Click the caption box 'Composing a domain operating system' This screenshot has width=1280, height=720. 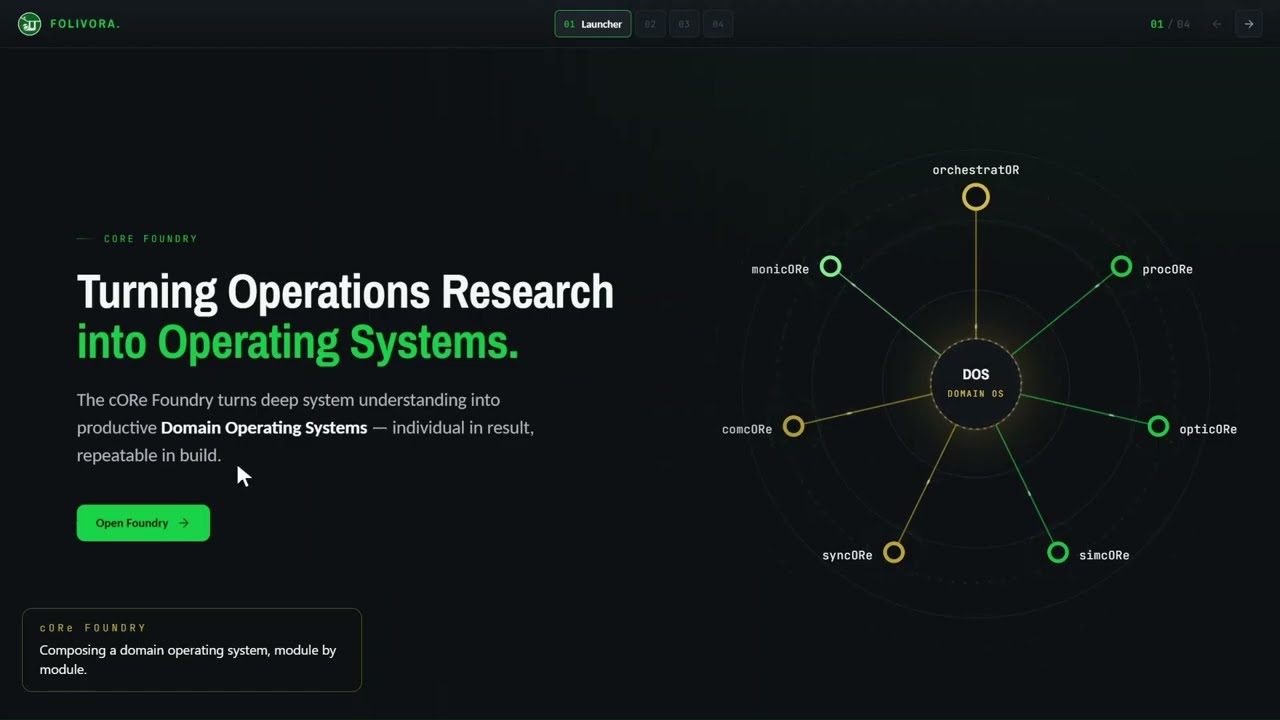[x=191, y=650]
